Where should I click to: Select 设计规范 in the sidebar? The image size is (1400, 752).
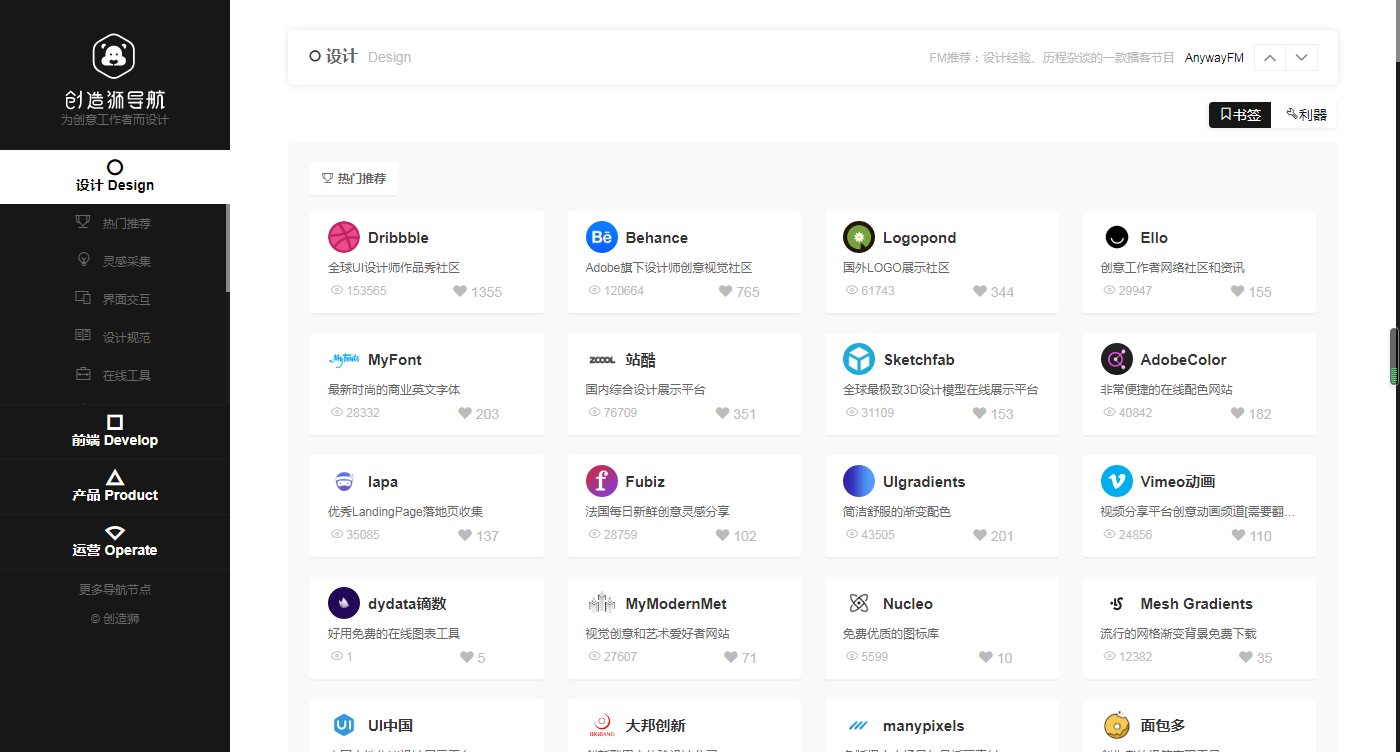(115, 337)
